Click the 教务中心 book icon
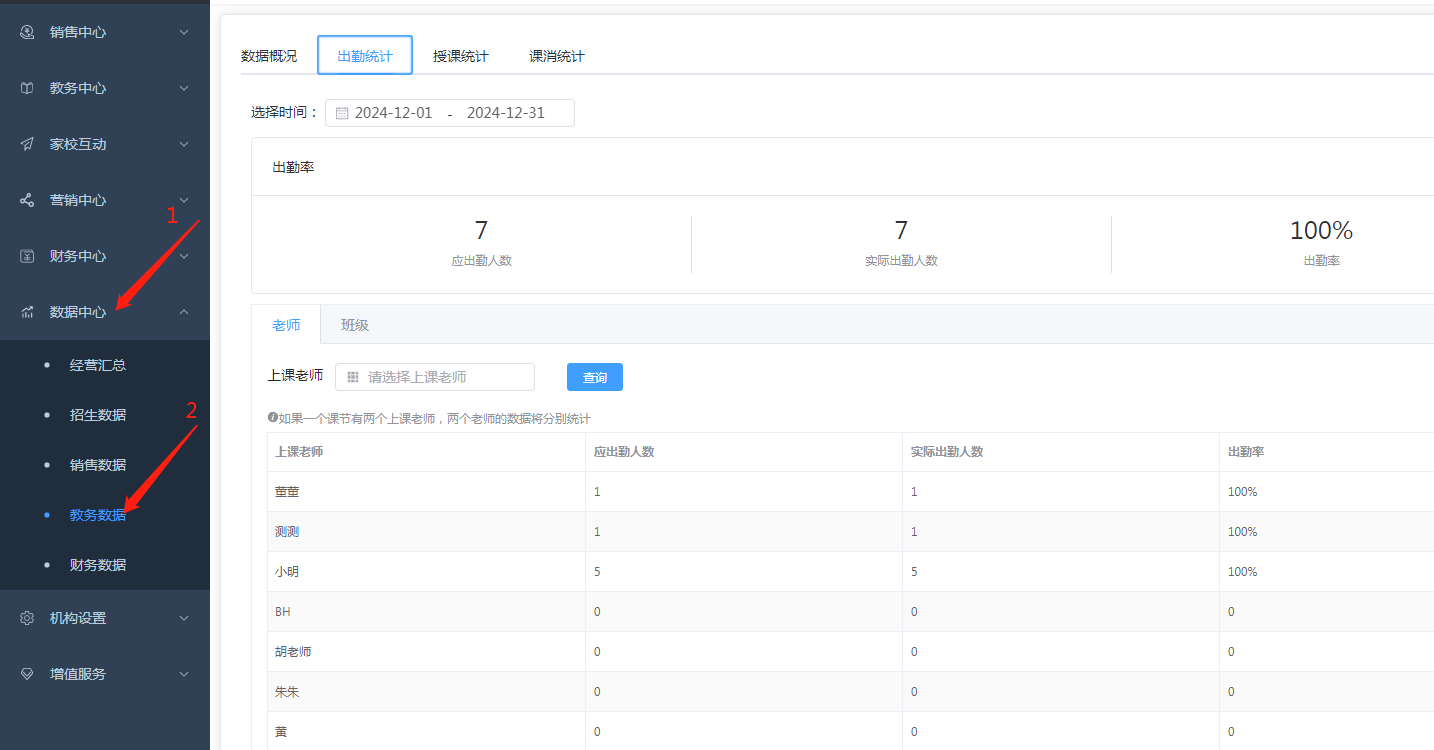1434x750 pixels. coord(27,88)
